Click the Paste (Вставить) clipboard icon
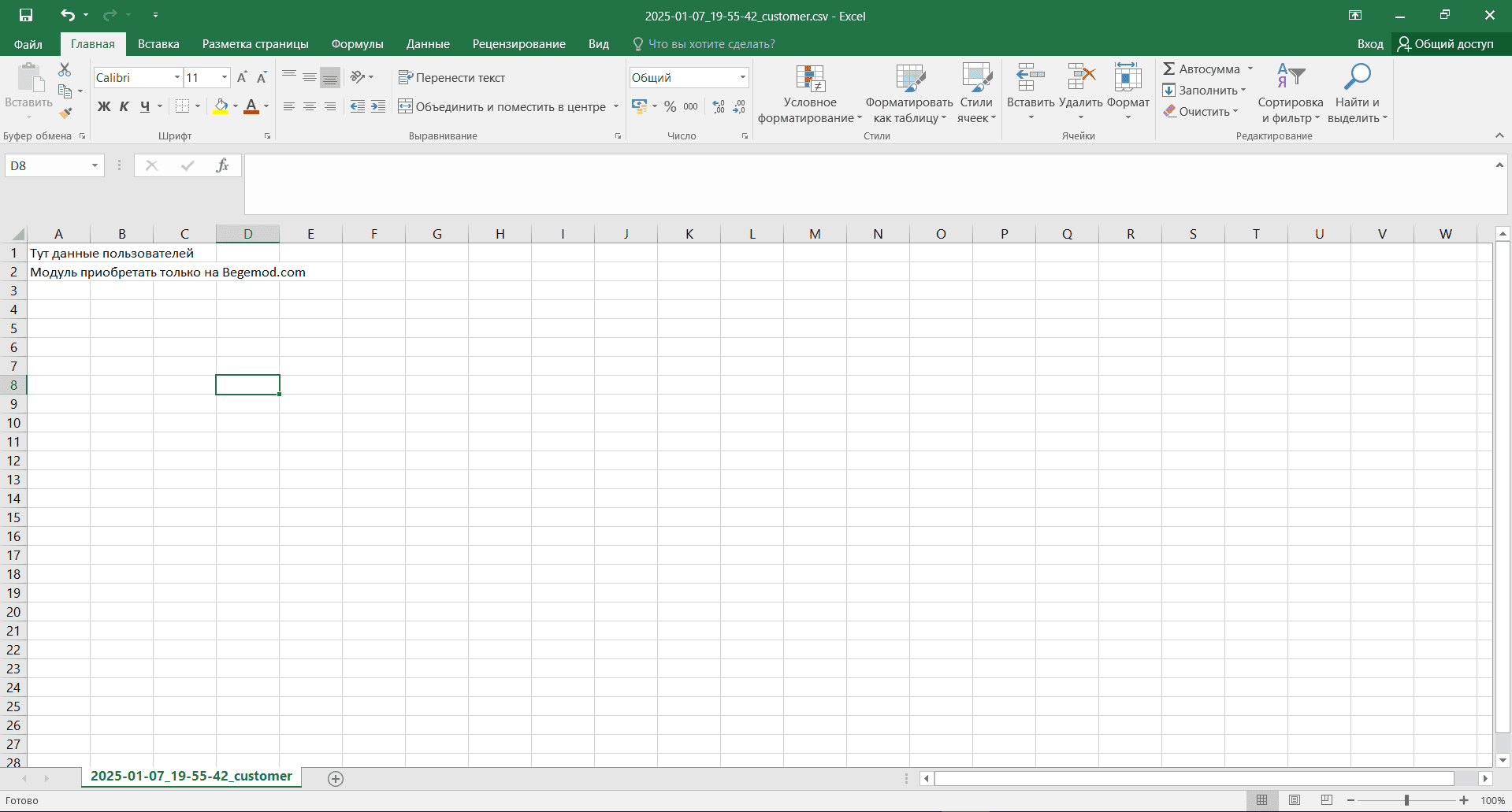 [x=29, y=78]
